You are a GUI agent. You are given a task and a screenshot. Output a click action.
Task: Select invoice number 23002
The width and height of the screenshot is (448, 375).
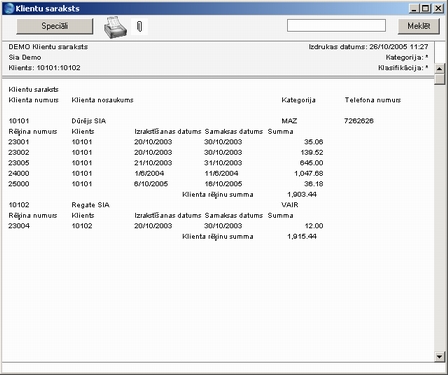(x=19, y=153)
